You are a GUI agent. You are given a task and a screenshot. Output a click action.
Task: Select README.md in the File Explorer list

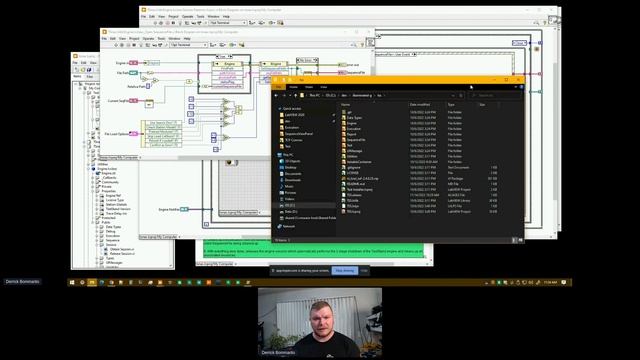coord(356,184)
